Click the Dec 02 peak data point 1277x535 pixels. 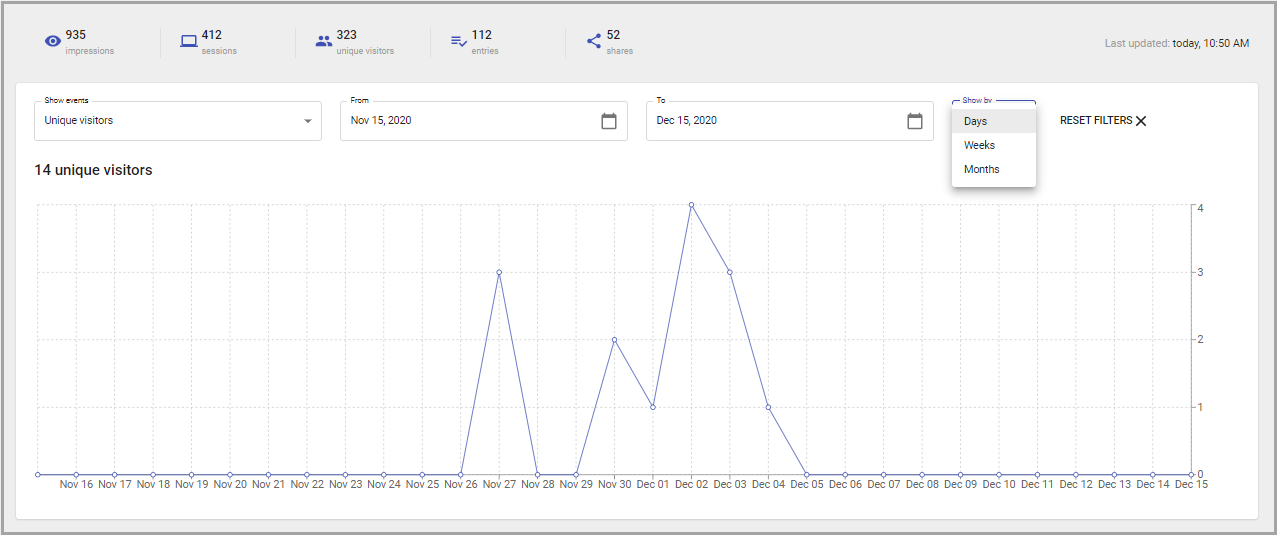(x=691, y=205)
